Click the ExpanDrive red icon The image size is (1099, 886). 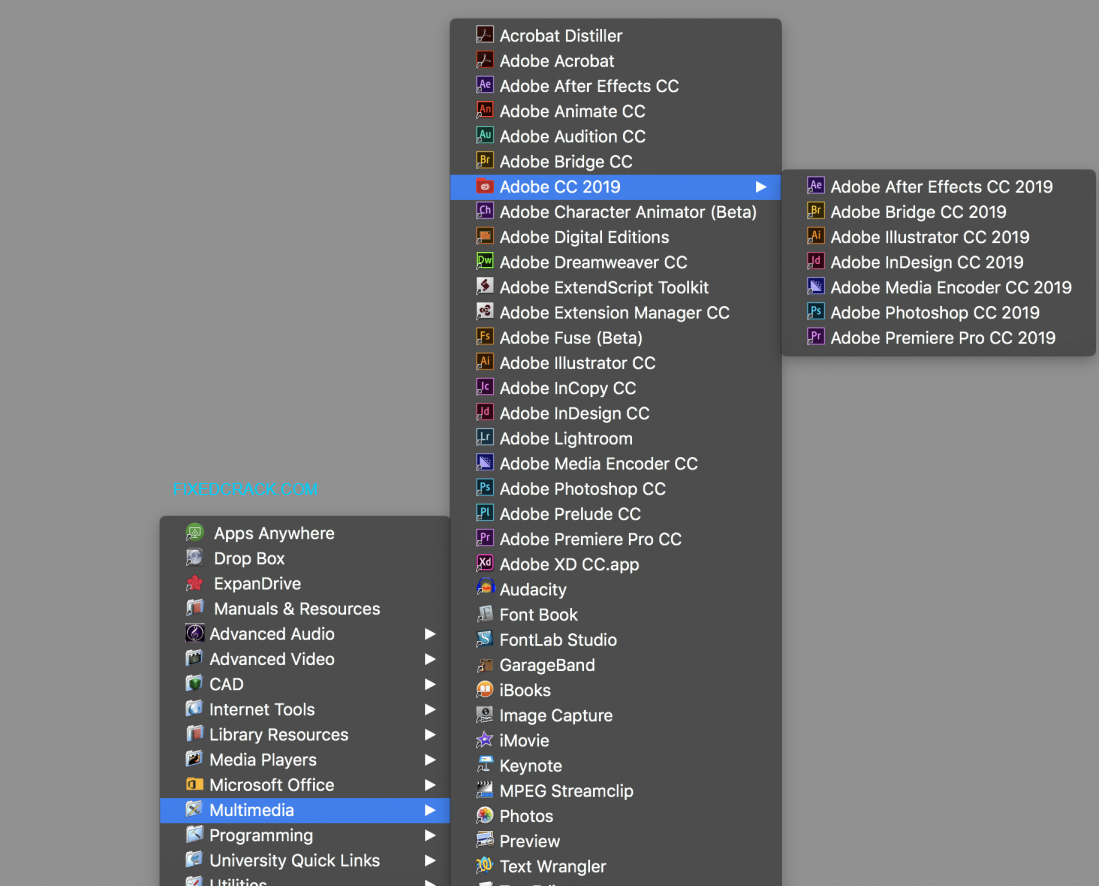click(194, 583)
